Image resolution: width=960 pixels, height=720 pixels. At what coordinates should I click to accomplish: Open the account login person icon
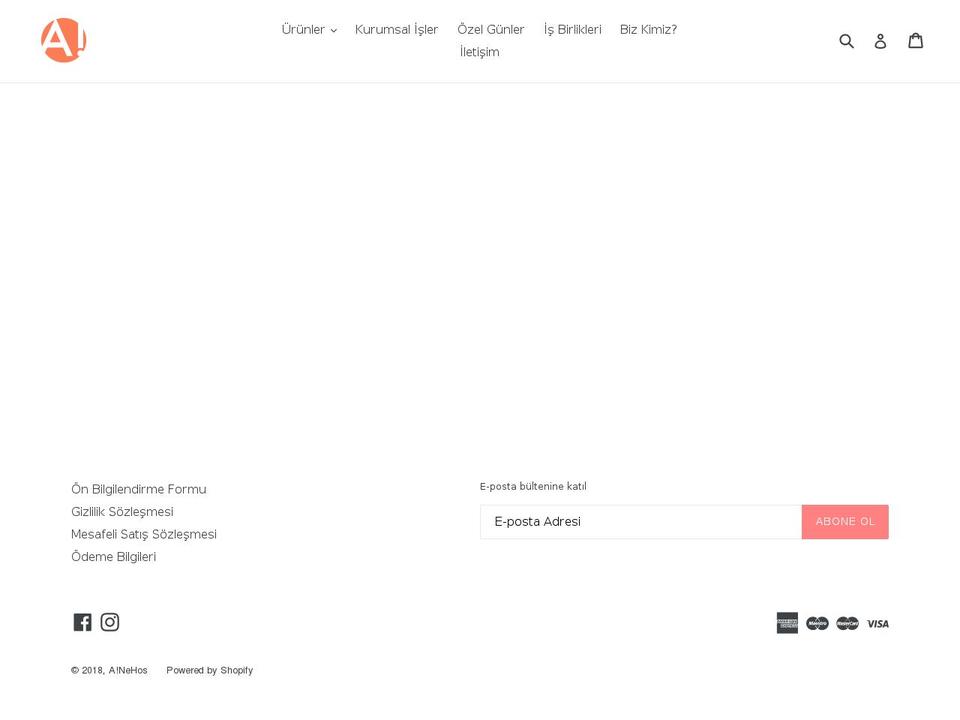[880, 41]
